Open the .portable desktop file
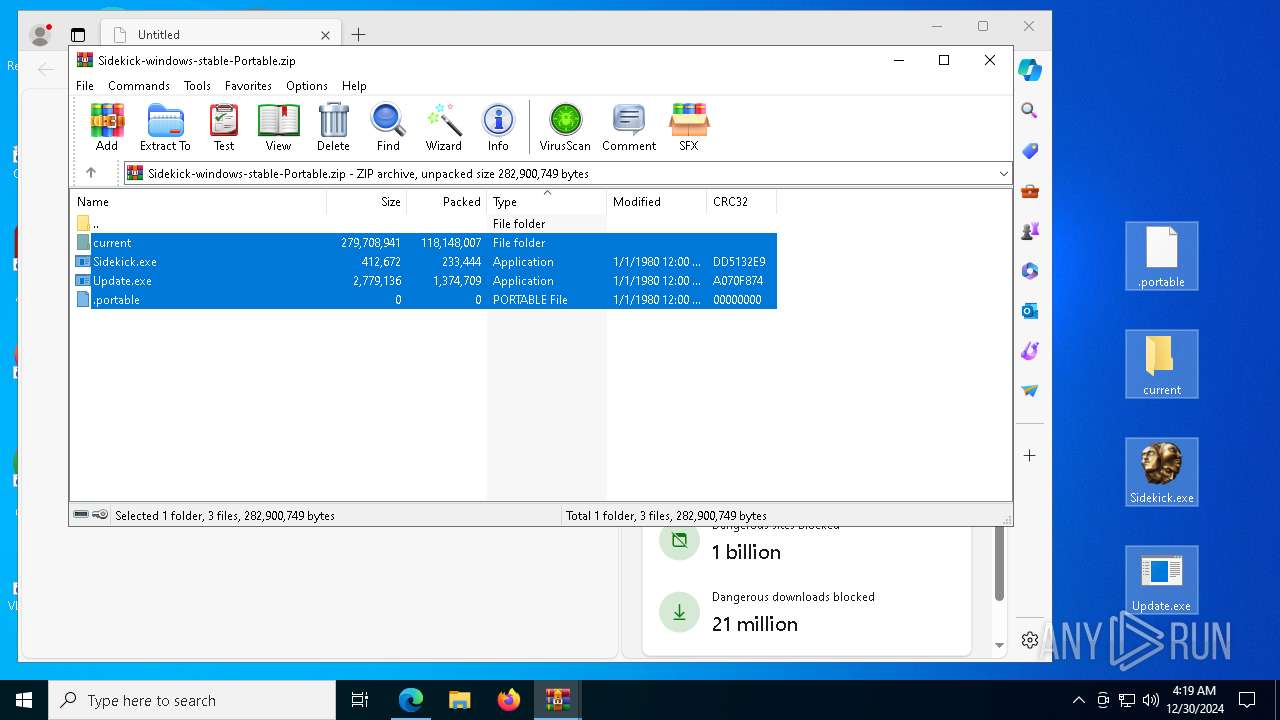 click(x=1162, y=257)
